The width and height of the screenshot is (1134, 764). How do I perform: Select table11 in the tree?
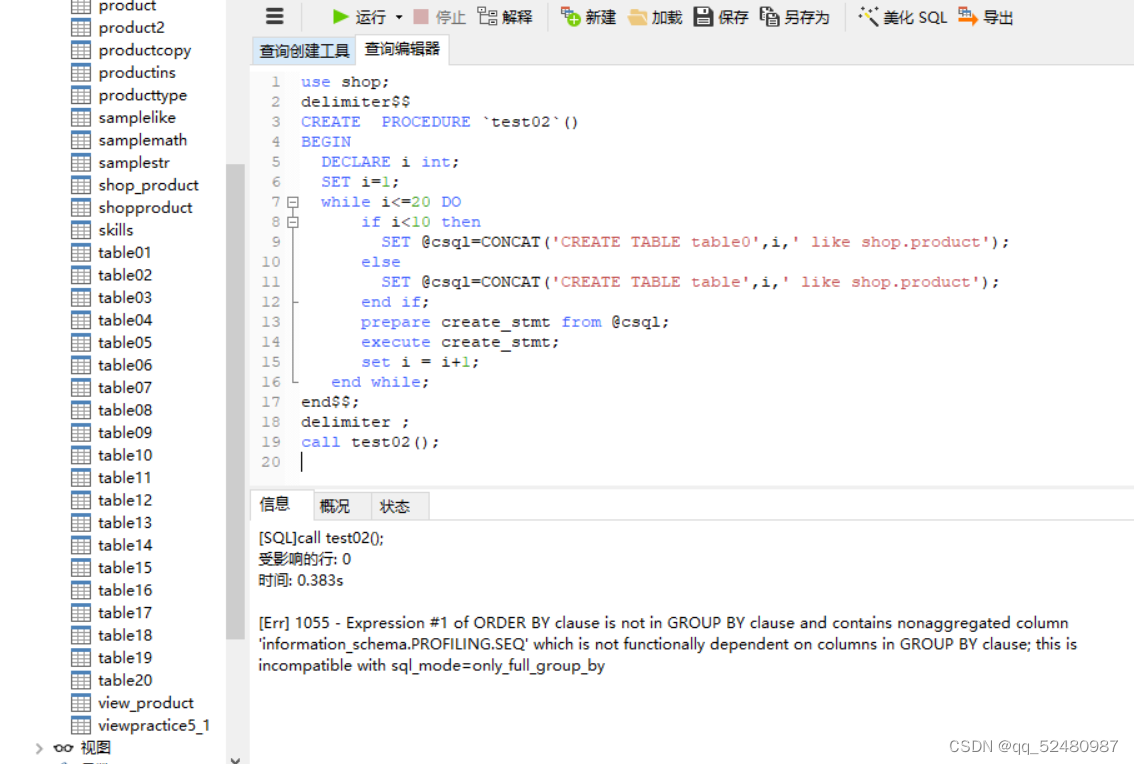pos(124,478)
